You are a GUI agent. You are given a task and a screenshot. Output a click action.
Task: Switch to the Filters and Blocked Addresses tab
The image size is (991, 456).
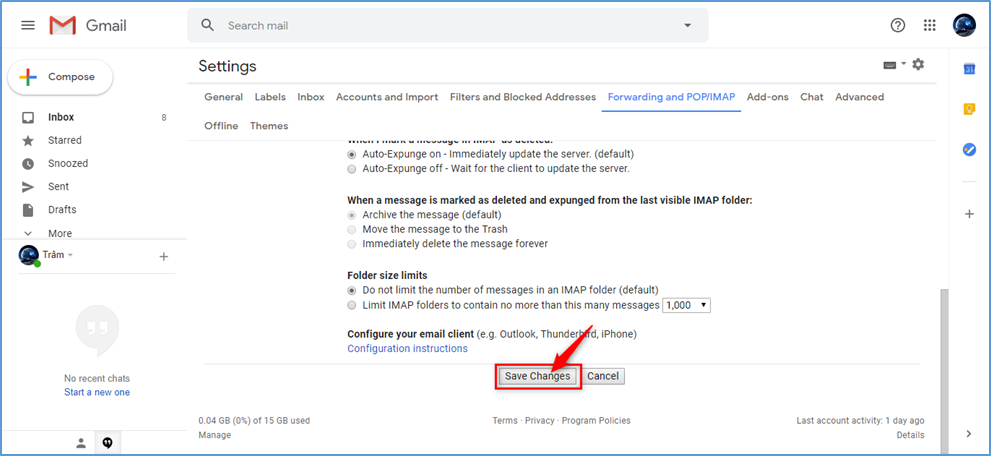point(523,97)
